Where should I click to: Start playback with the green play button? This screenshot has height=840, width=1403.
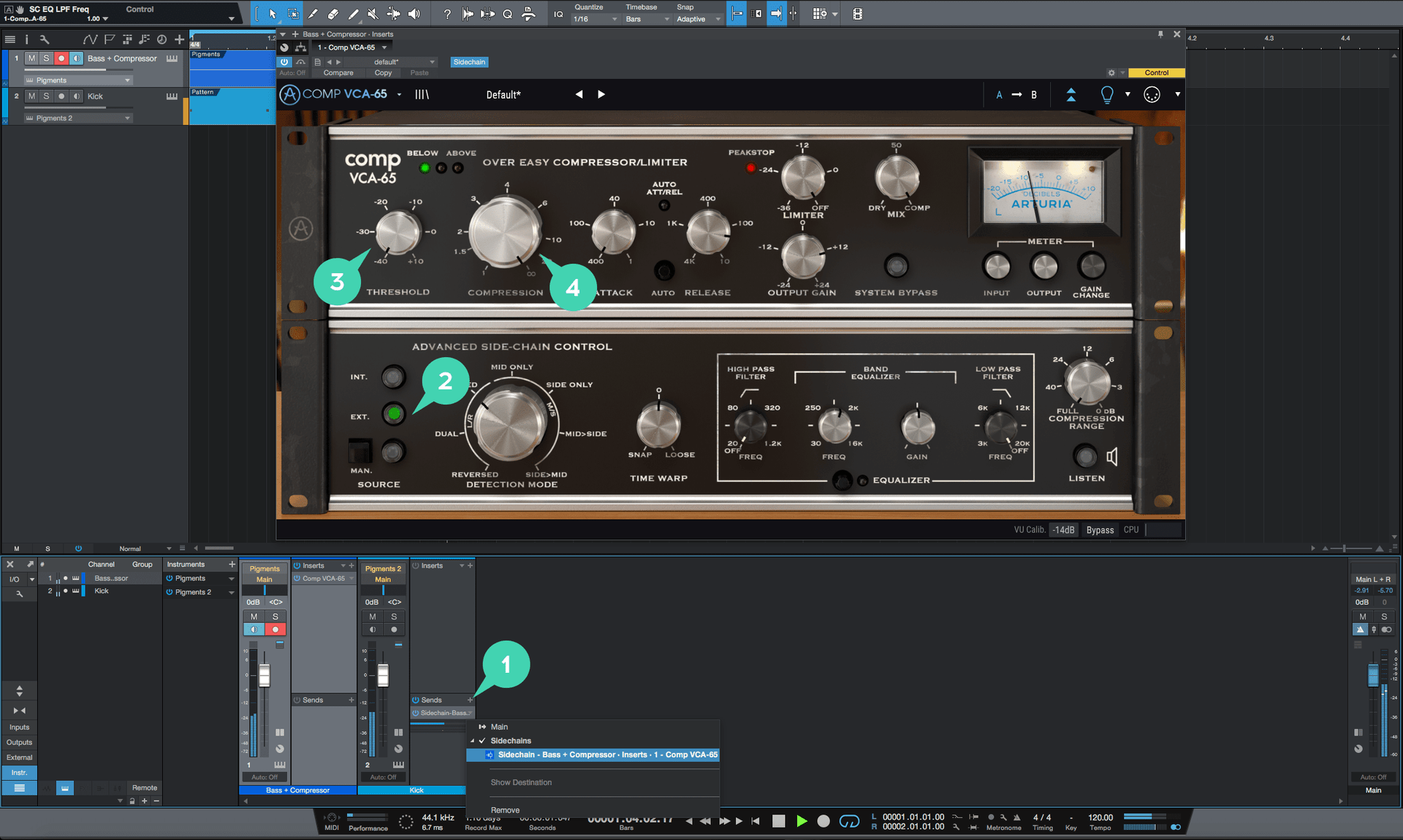pyautogui.click(x=802, y=821)
